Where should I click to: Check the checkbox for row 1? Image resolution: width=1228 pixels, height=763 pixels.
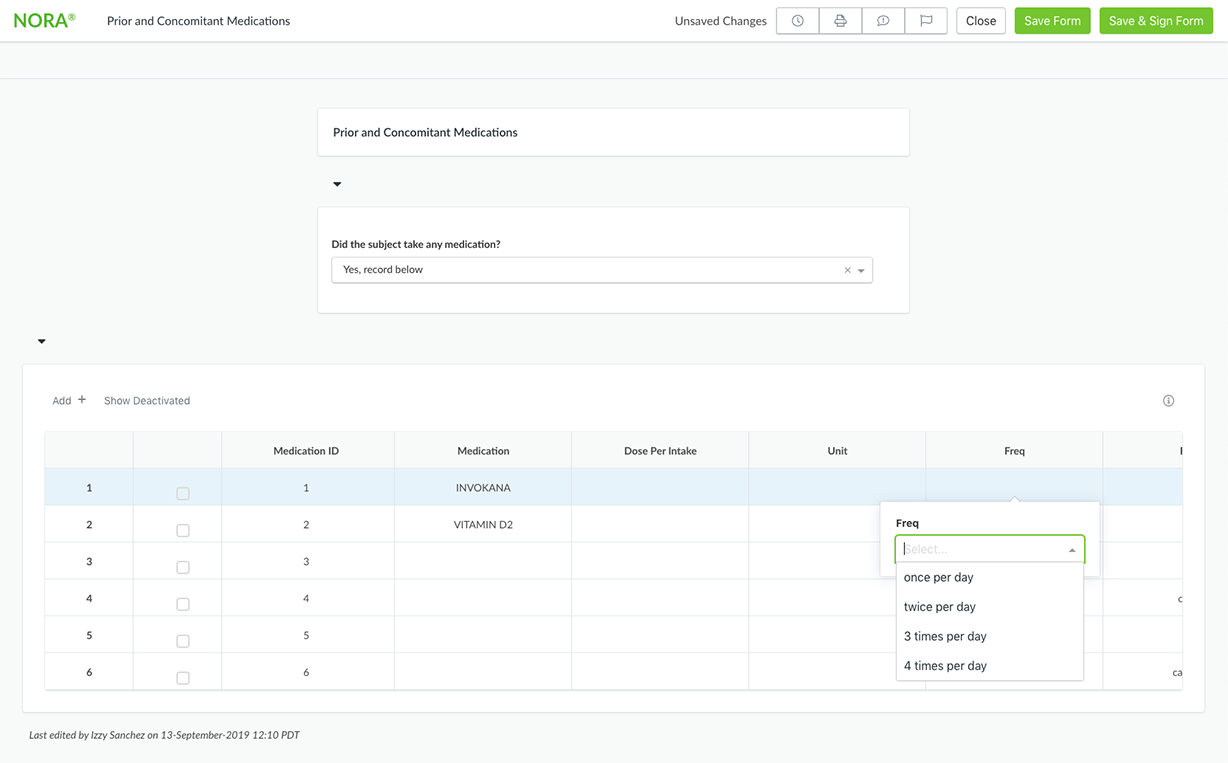(183, 493)
